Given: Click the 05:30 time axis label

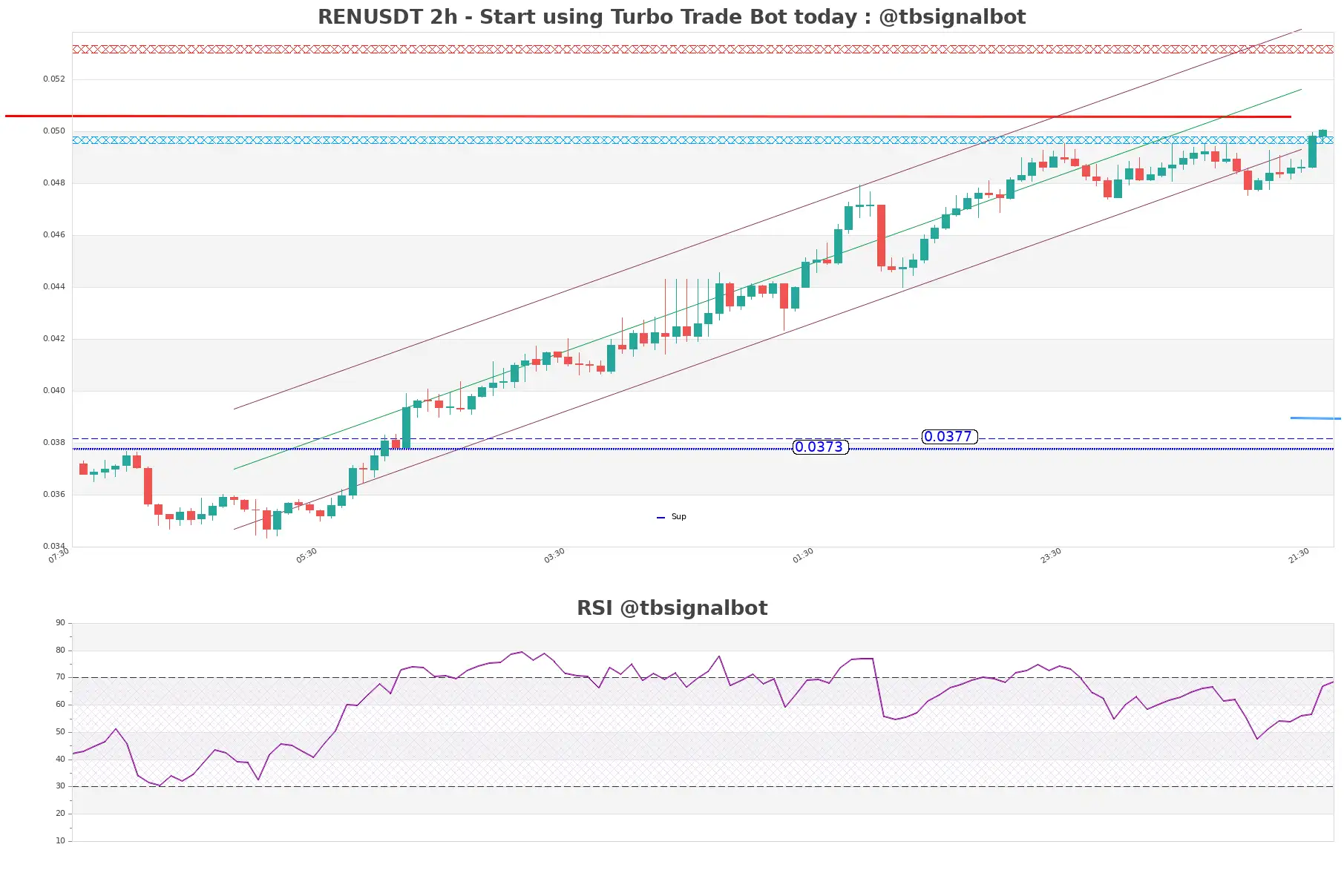Looking at the screenshot, I should [x=307, y=556].
